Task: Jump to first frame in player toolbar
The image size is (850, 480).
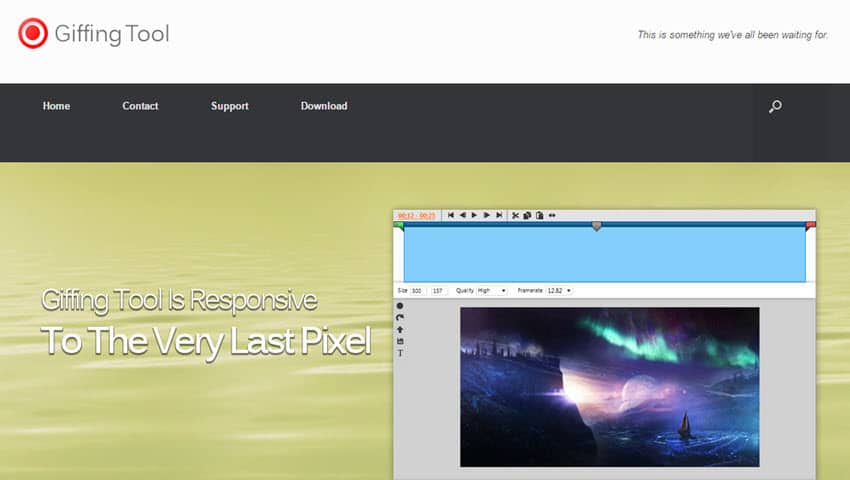Action: [450, 215]
